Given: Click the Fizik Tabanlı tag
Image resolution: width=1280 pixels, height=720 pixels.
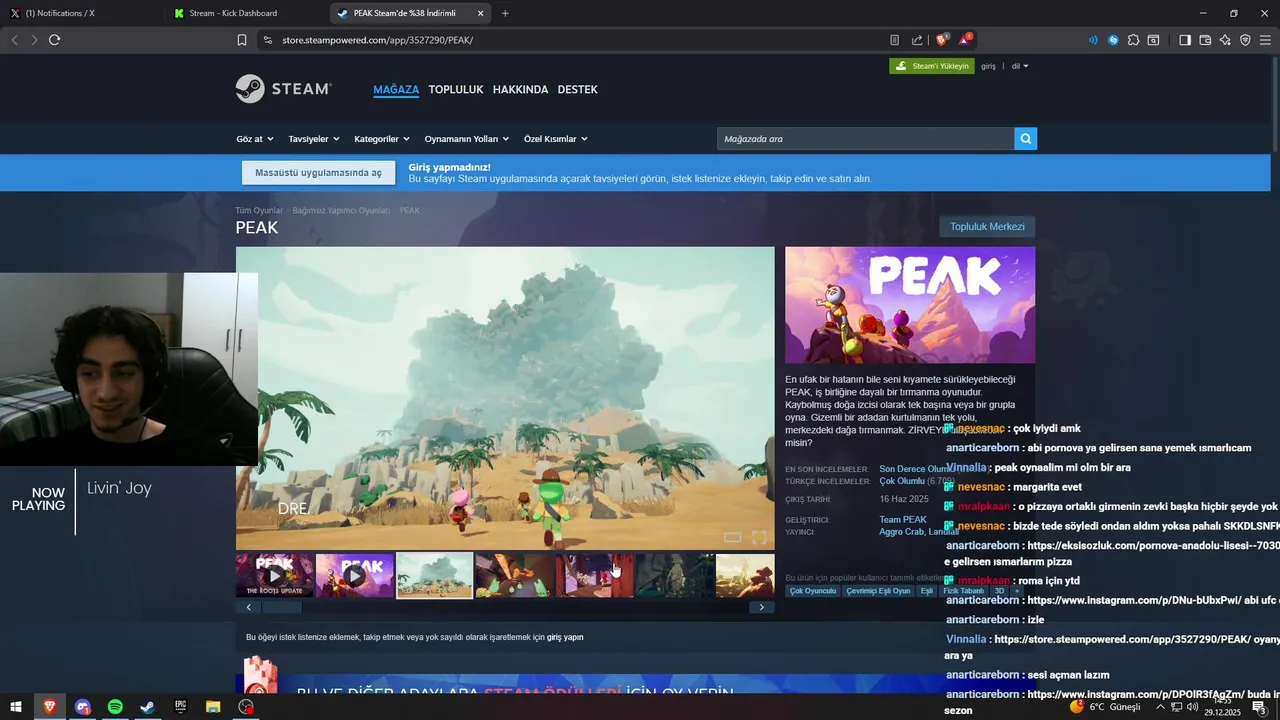Looking at the screenshot, I should click(x=964, y=591).
